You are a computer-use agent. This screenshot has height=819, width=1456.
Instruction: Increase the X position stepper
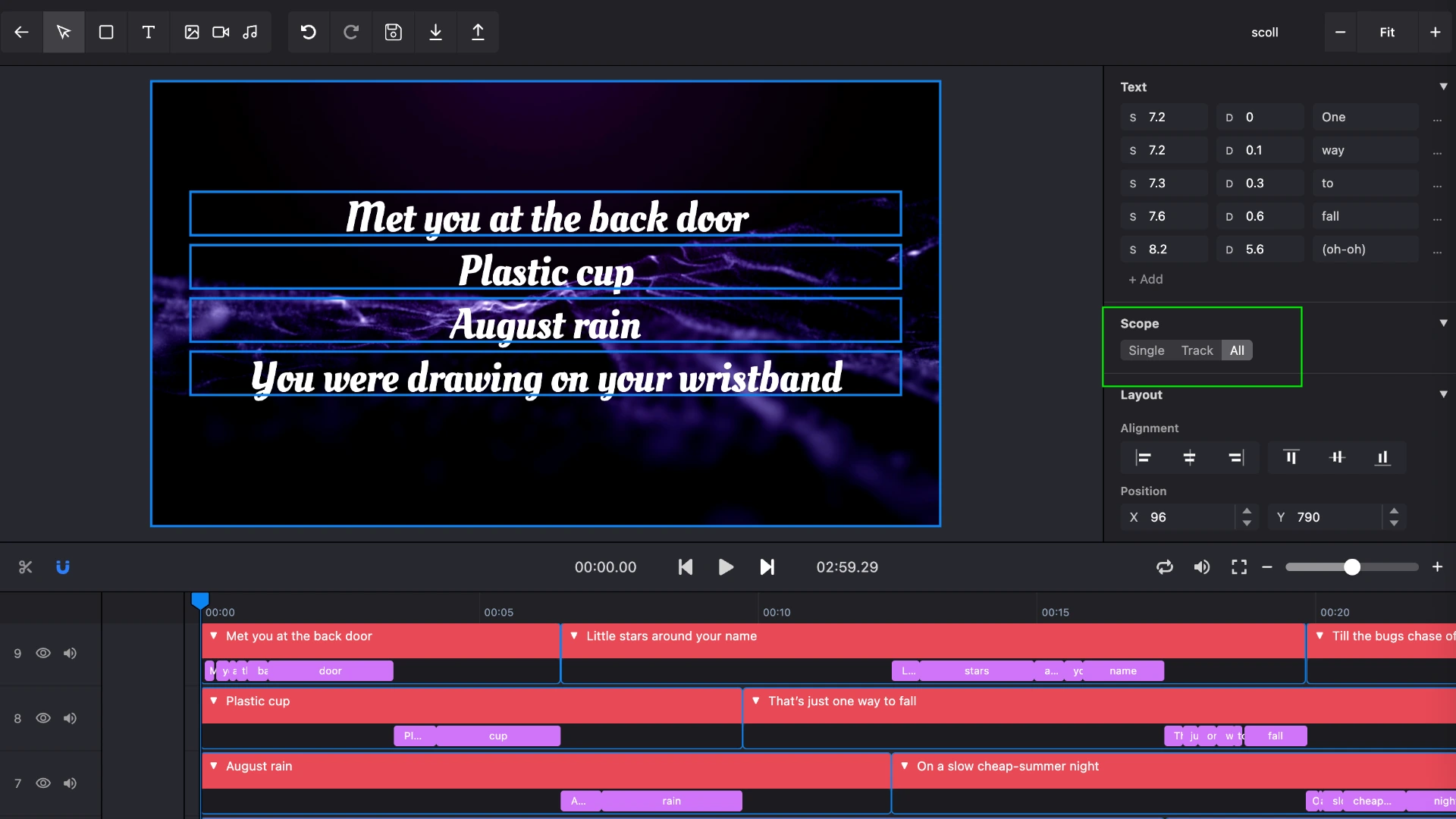(x=1247, y=511)
